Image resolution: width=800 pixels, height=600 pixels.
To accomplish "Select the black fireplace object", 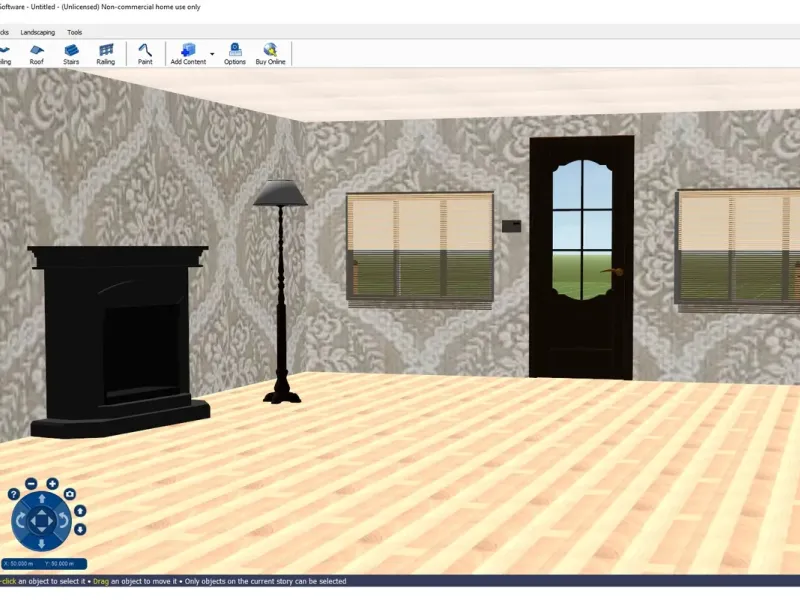I will pos(118,341).
